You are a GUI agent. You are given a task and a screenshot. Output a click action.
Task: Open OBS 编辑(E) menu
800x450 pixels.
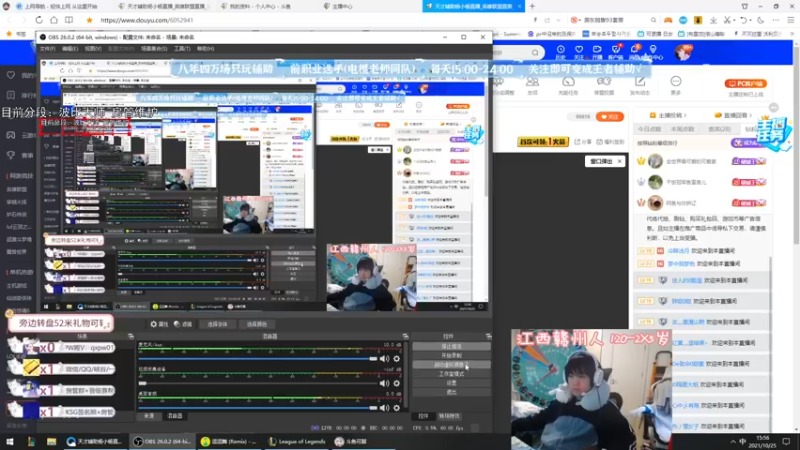[x=70, y=48]
